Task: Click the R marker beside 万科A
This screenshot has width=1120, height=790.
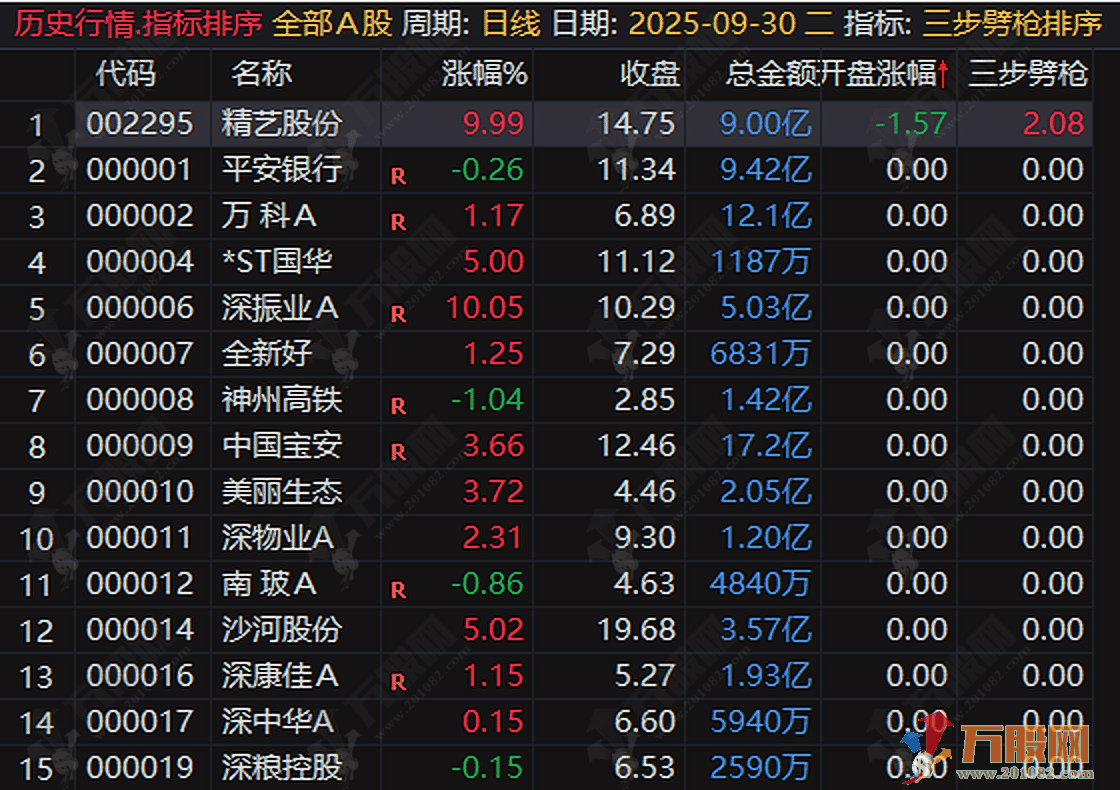Action: (398, 223)
